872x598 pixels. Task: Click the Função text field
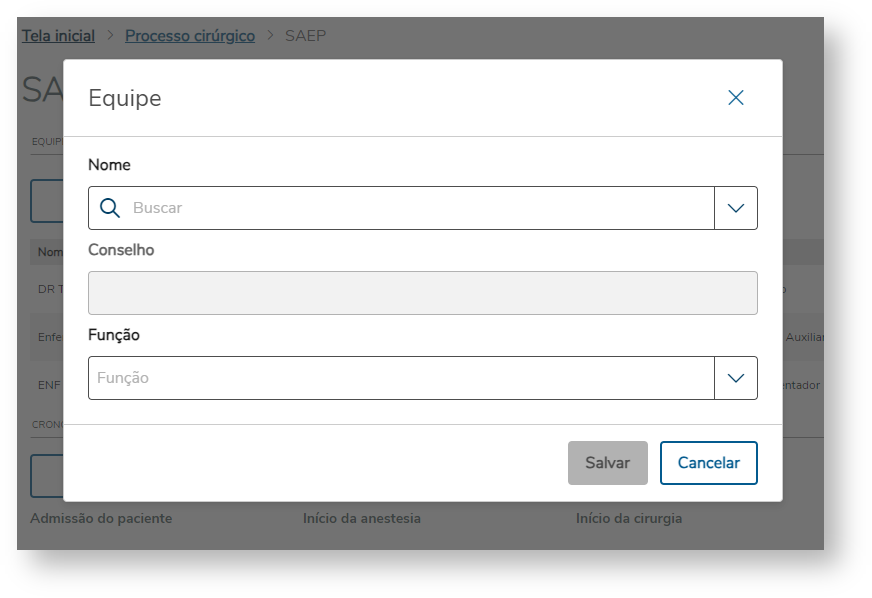(400, 378)
